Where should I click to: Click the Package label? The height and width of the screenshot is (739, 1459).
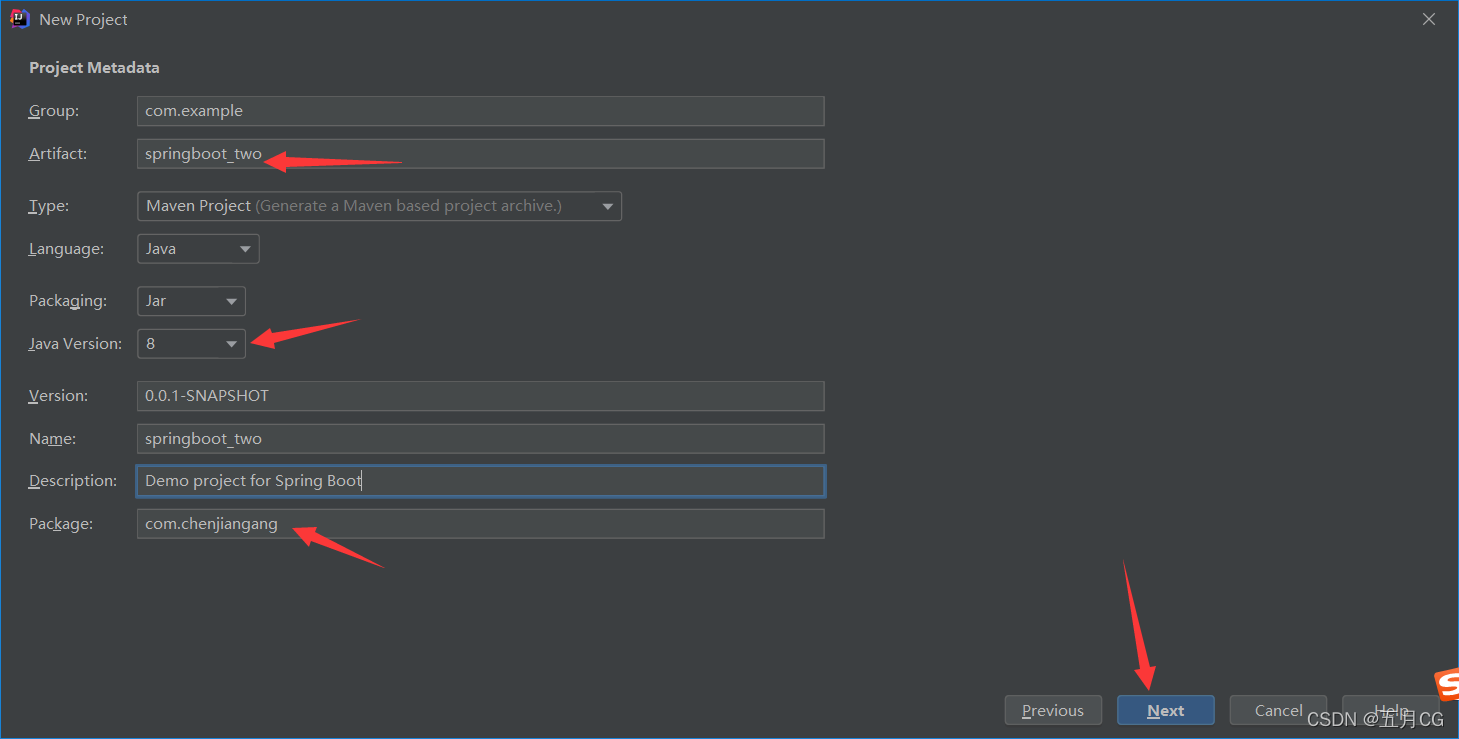[x=61, y=524]
